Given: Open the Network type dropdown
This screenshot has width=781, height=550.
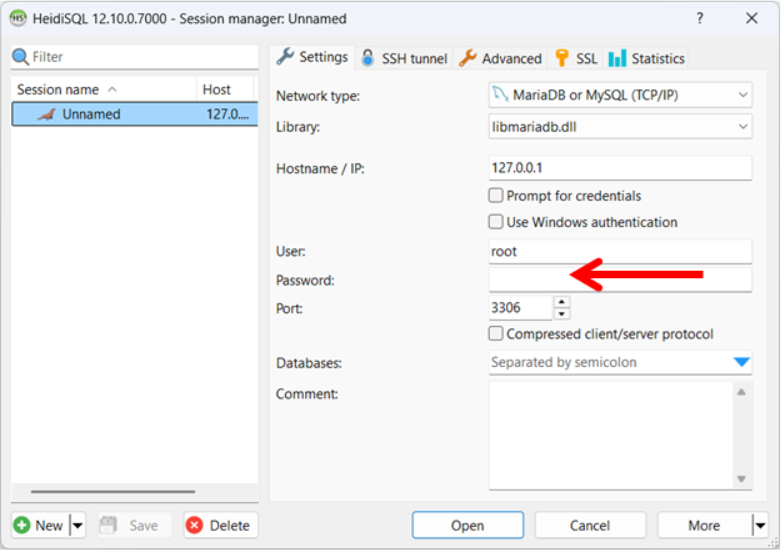Looking at the screenshot, I should point(620,95).
